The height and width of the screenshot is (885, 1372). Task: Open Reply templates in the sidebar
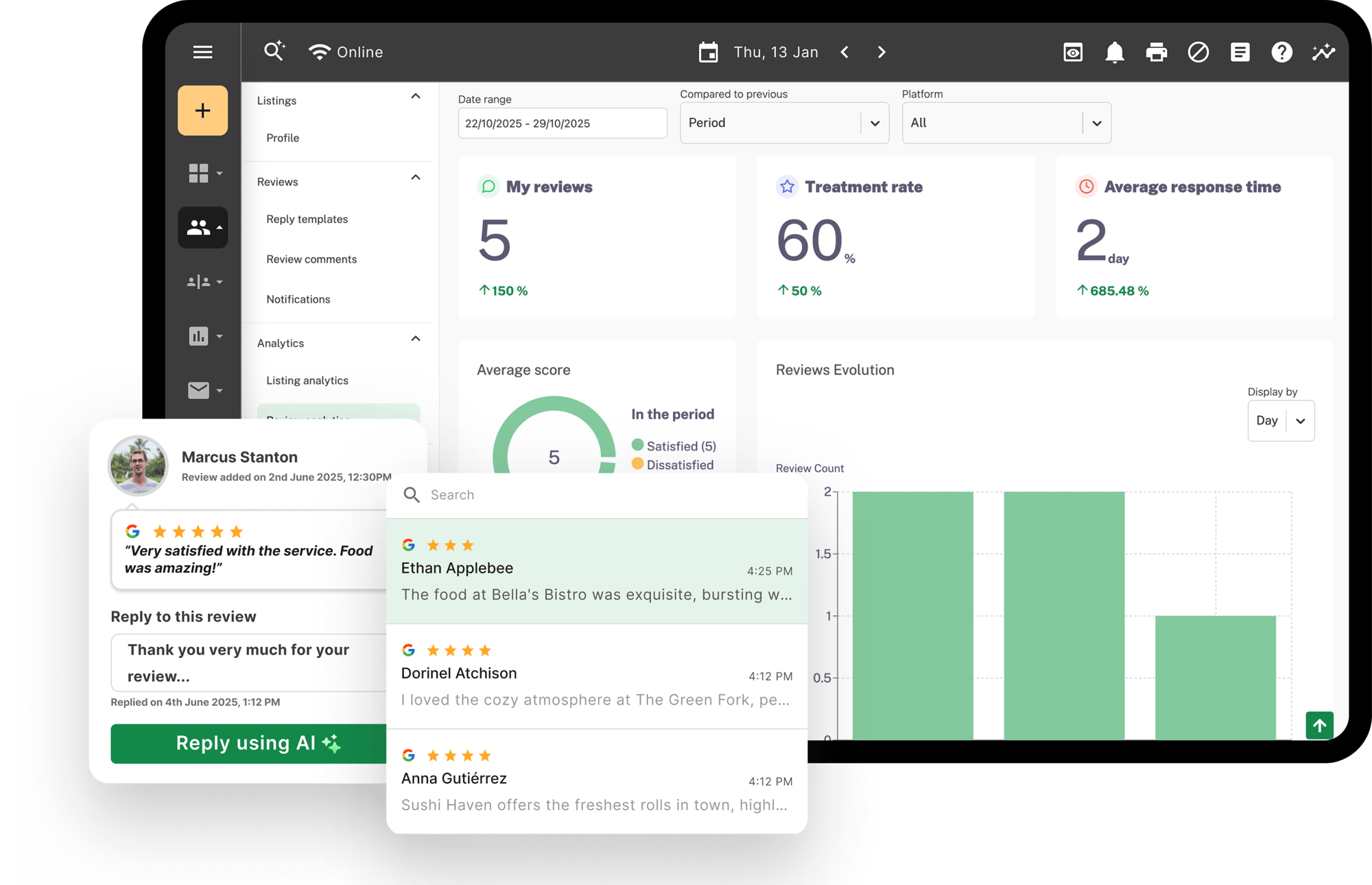[307, 219]
